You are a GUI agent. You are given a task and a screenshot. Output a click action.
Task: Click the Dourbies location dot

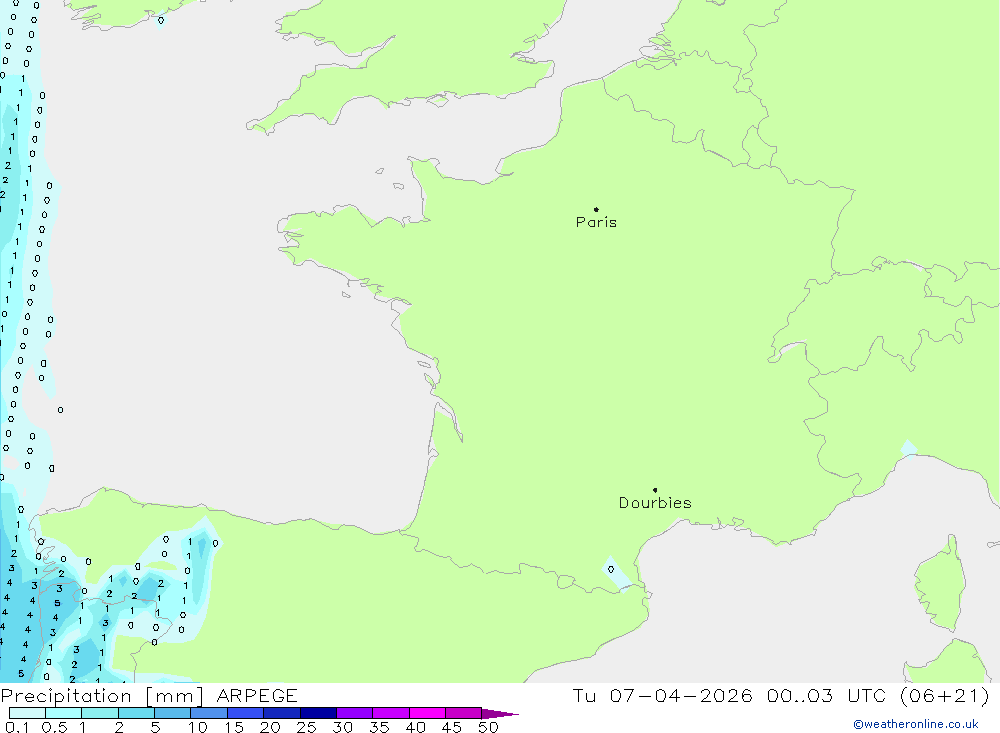(x=655, y=490)
